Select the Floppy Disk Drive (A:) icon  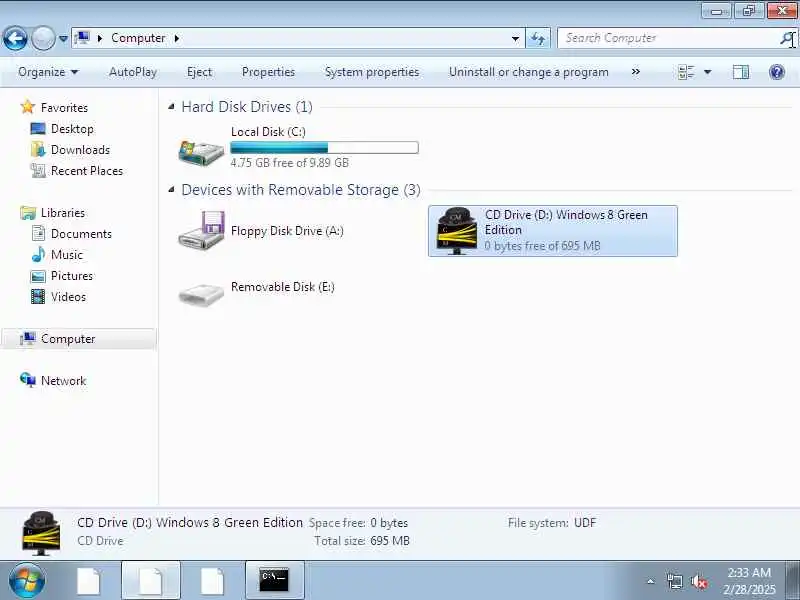tap(201, 231)
